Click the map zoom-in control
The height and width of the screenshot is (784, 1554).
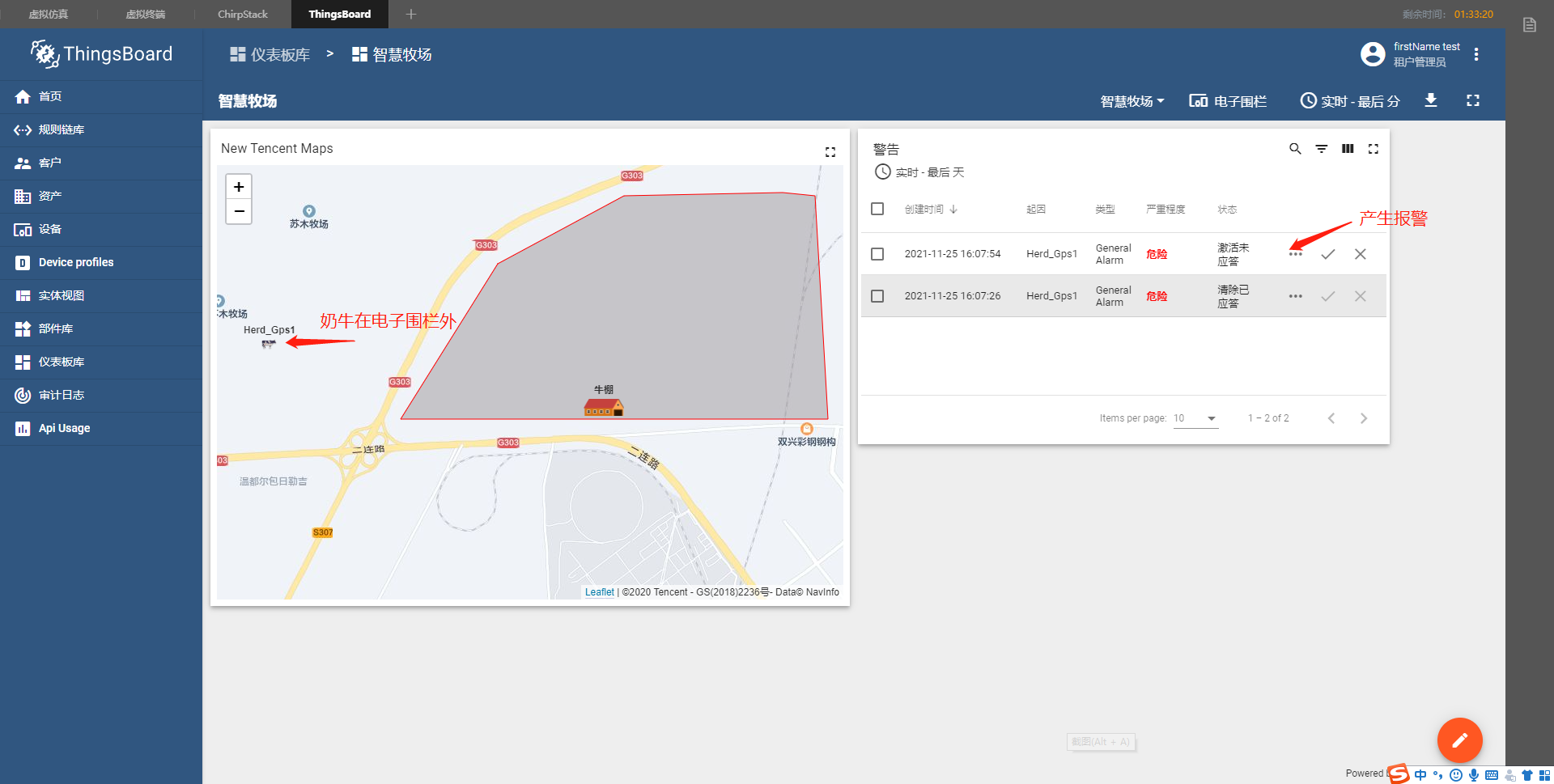click(x=238, y=186)
